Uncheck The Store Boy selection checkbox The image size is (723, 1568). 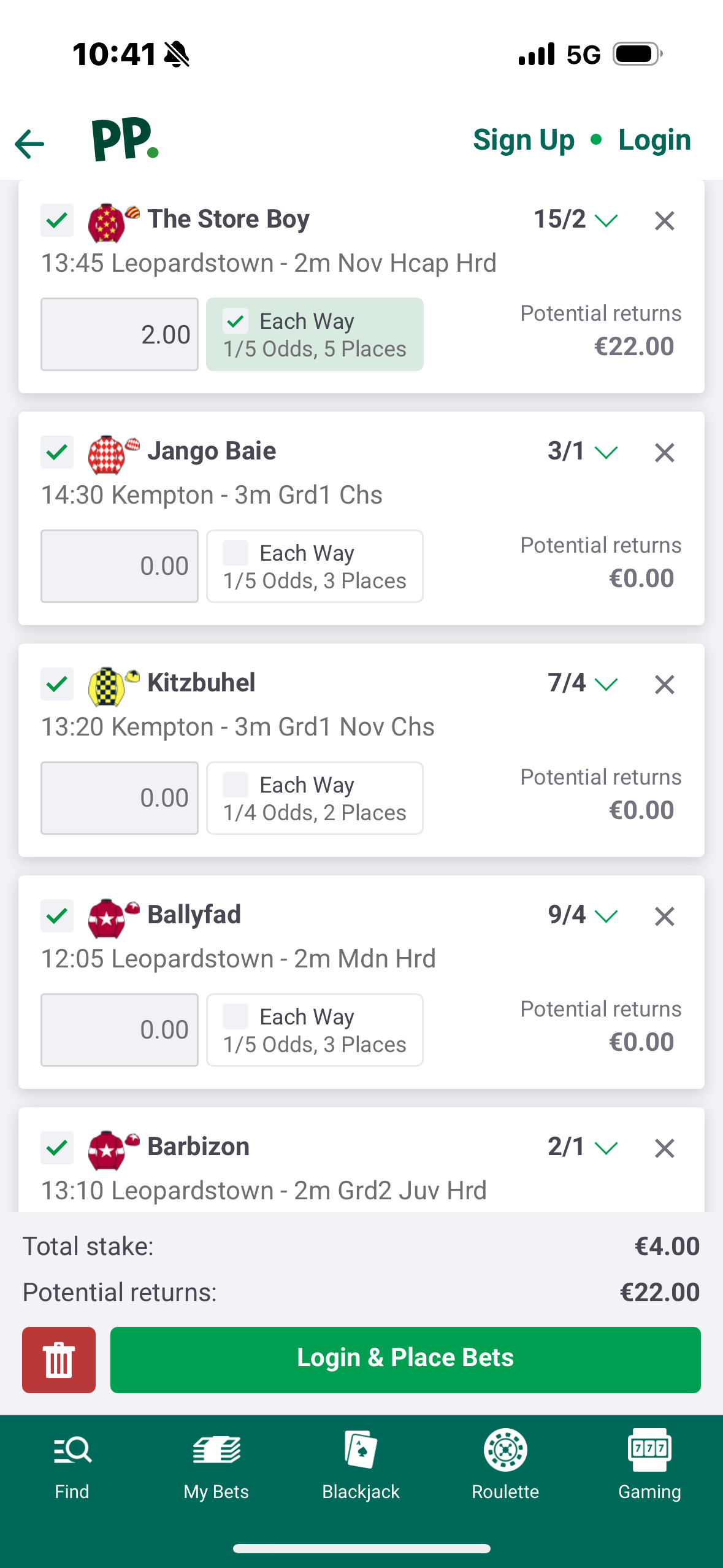click(57, 220)
